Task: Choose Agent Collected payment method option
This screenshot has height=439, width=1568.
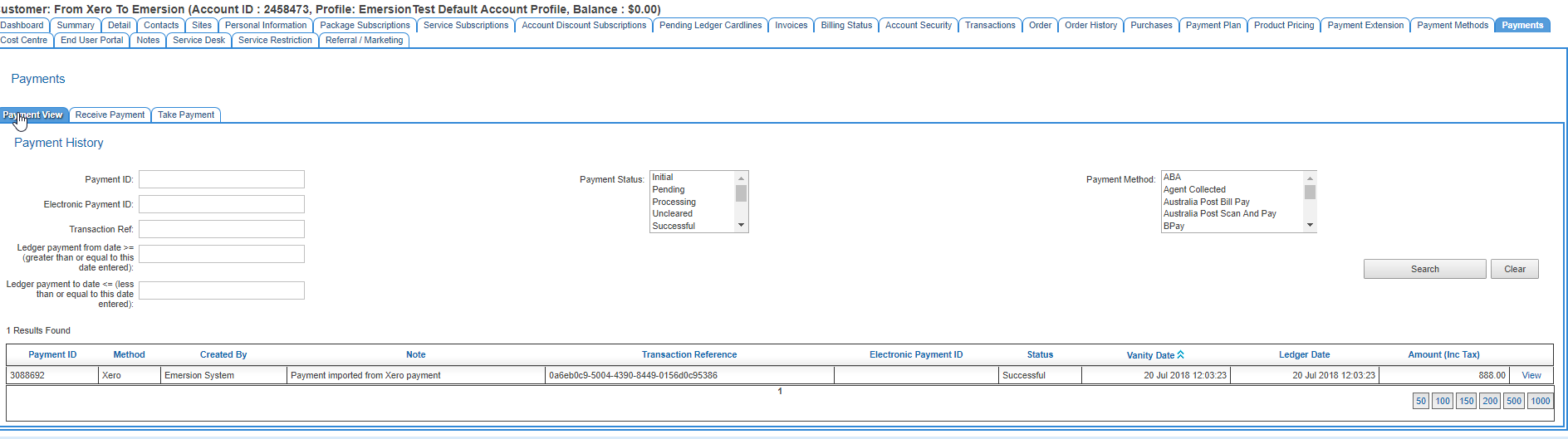Action: click(x=1194, y=189)
